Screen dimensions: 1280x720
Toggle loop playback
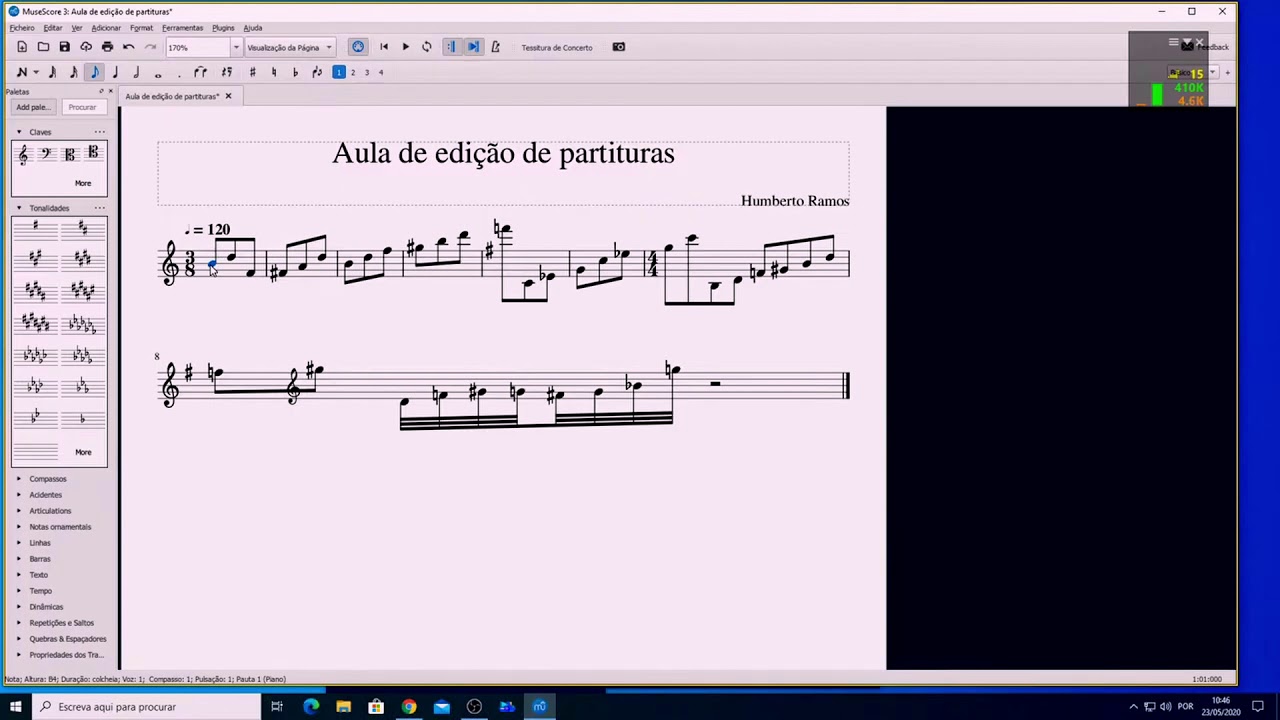pyautogui.click(x=427, y=47)
